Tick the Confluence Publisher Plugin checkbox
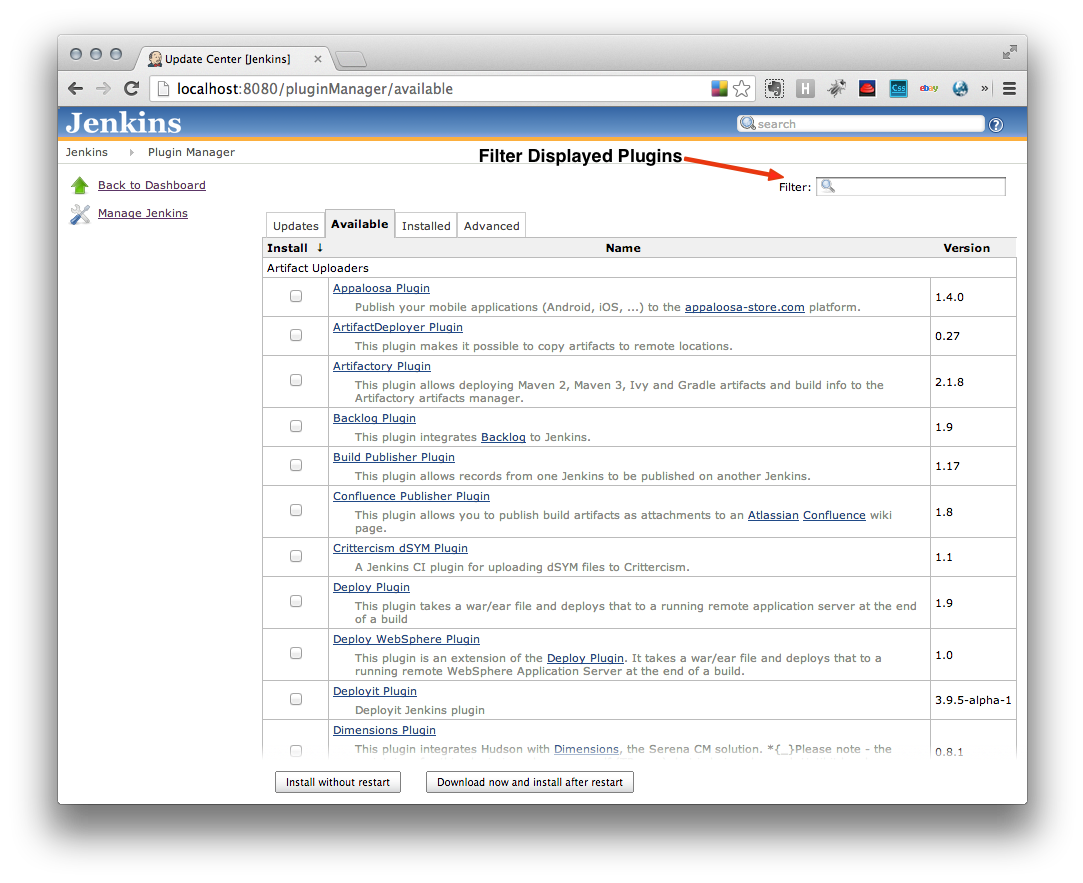 click(296, 510)
